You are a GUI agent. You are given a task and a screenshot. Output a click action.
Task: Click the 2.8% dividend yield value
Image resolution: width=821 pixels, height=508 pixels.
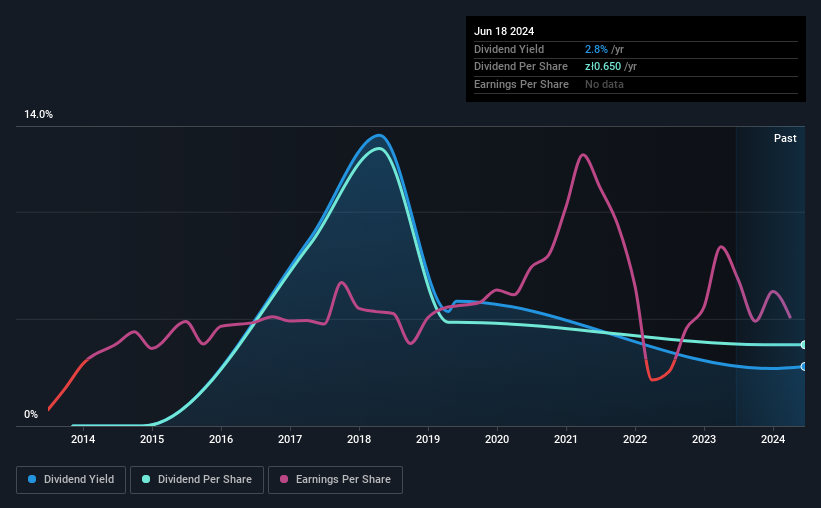click(x=596, y=49)
